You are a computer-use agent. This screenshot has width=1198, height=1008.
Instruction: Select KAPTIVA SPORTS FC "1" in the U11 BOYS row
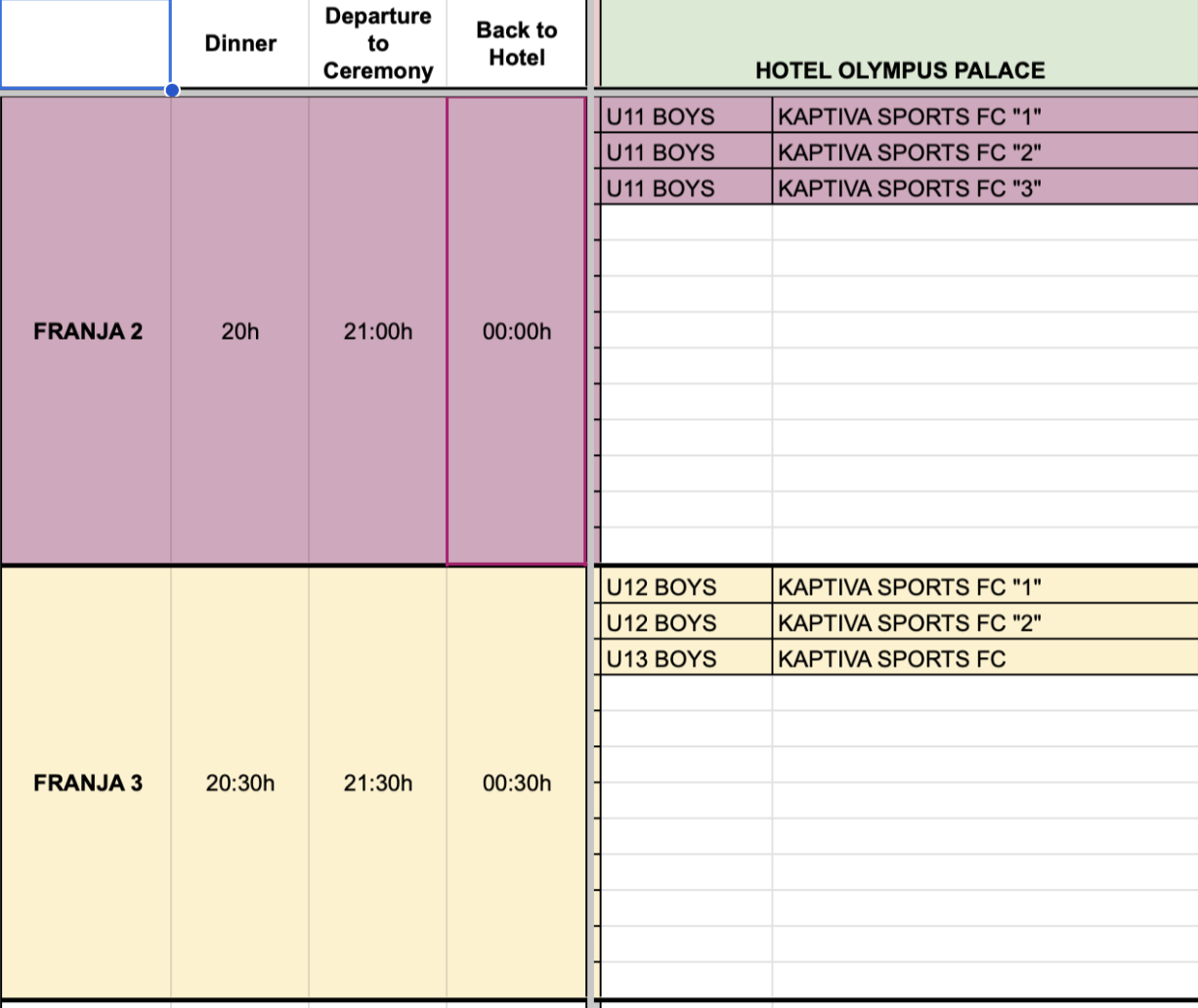click(x=985, y=116)
